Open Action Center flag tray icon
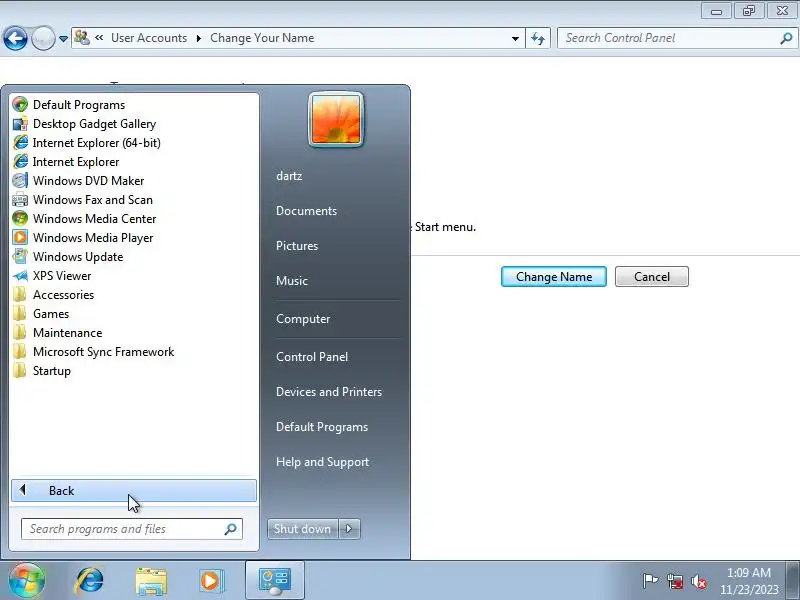The image size is (800, 600). (x=650, y=581)
